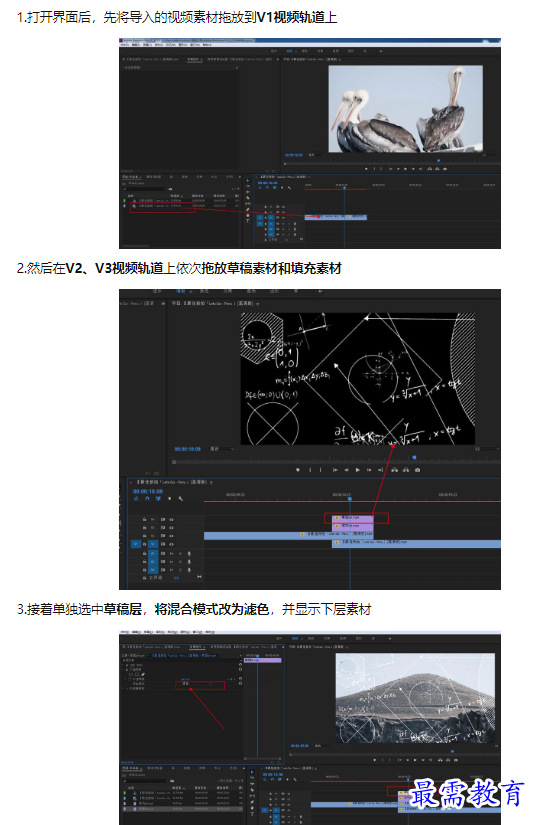Select the Type tool in step 1 tools panel

(x=247, y=221)
